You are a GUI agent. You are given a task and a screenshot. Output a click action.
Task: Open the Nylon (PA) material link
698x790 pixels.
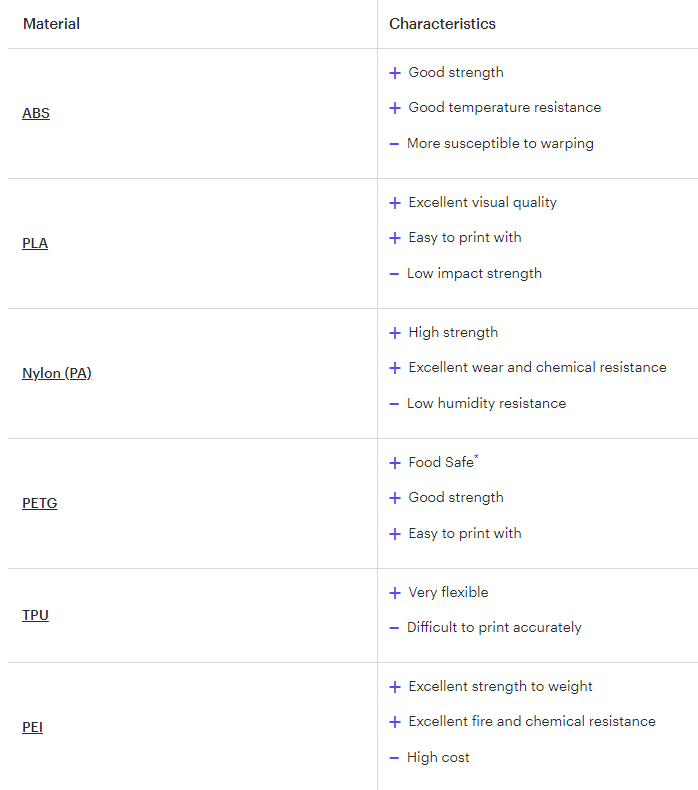pos(57,373)
